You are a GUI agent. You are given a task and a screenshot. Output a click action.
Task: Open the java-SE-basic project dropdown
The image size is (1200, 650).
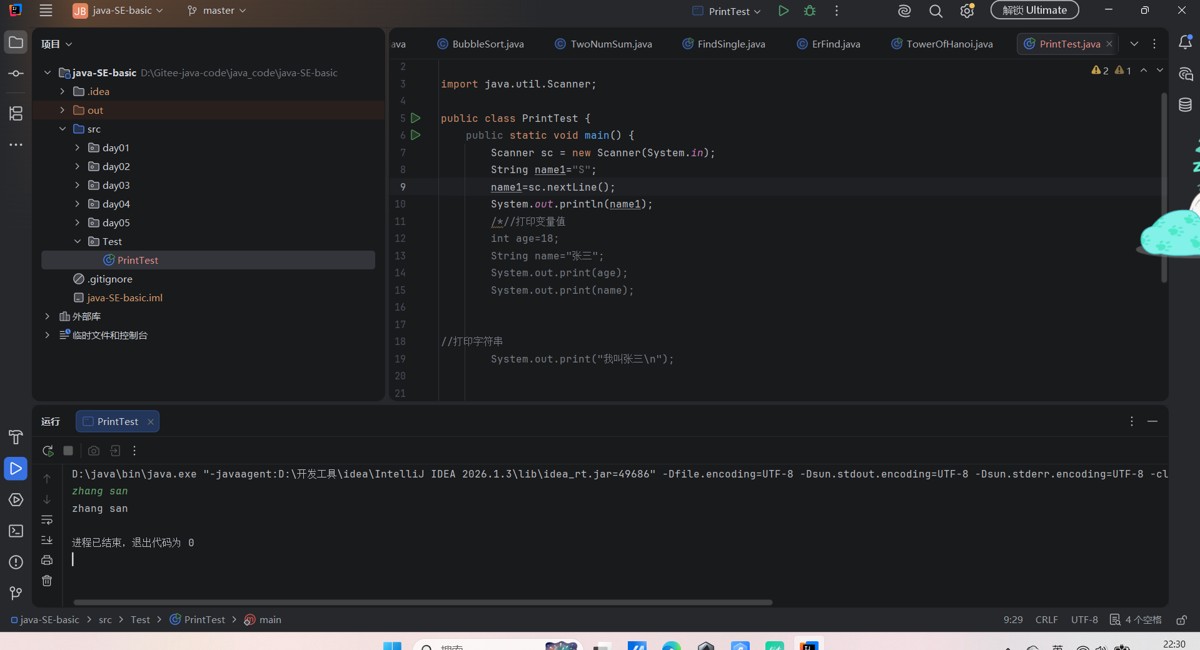[x=117, y=11]
